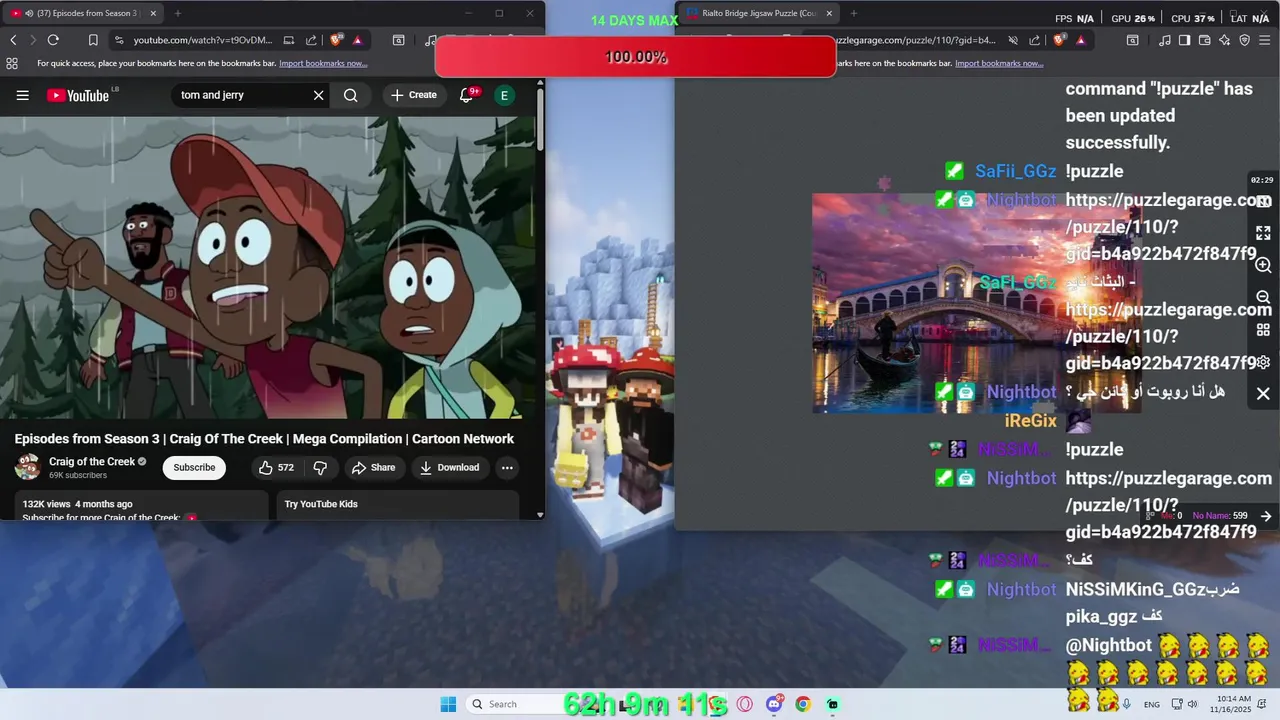Toggle fullscreen in the puzzle side toolbar

(x=1263, y=232)
